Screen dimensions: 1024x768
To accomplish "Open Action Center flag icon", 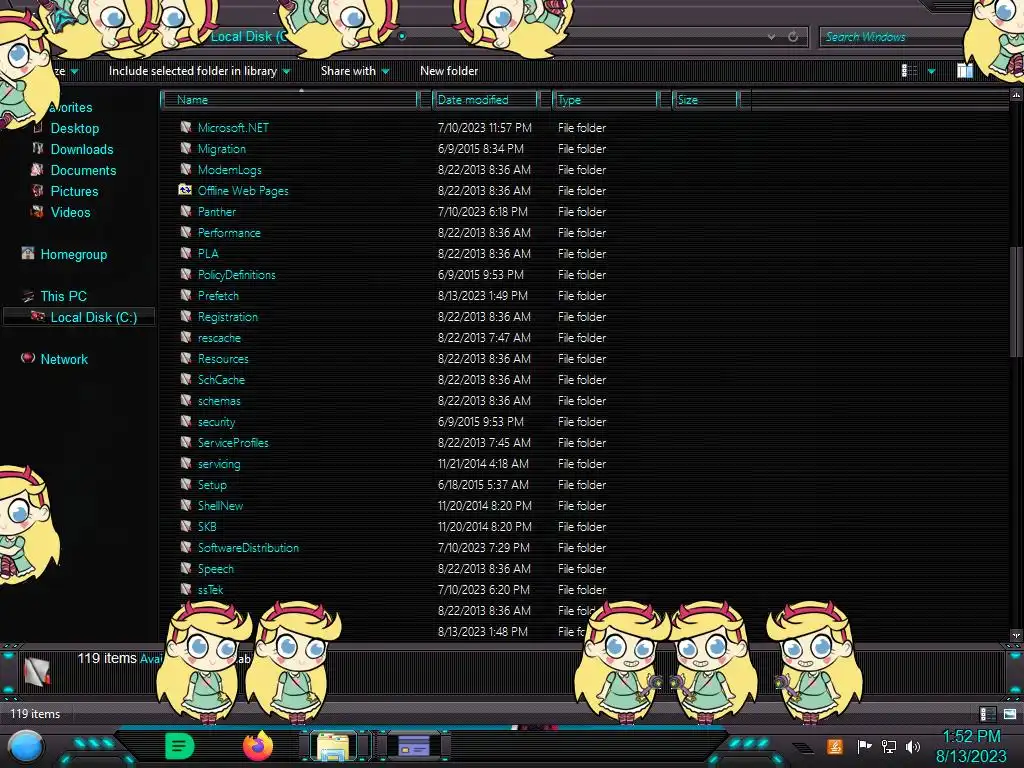I will 864,746.
